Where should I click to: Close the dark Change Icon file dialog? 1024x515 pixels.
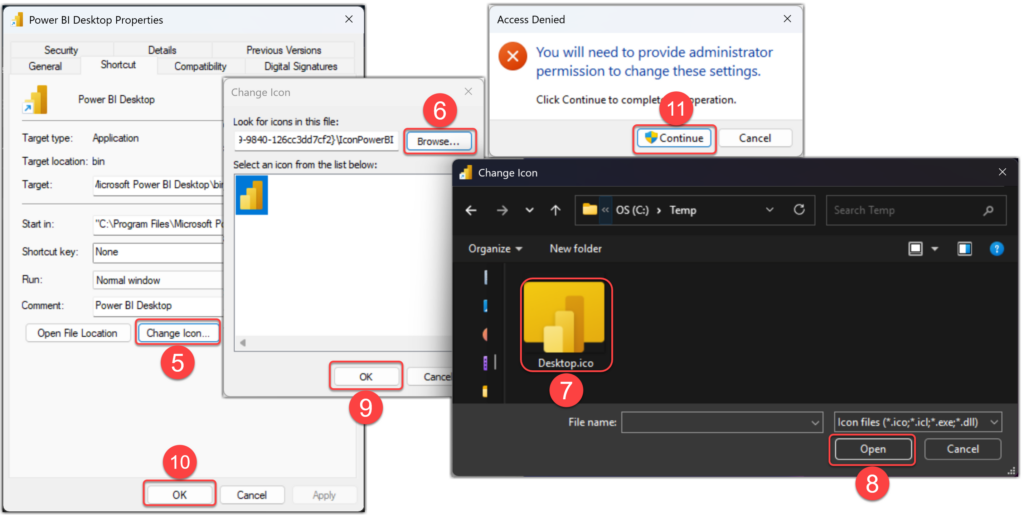(x=1002, y=172)
